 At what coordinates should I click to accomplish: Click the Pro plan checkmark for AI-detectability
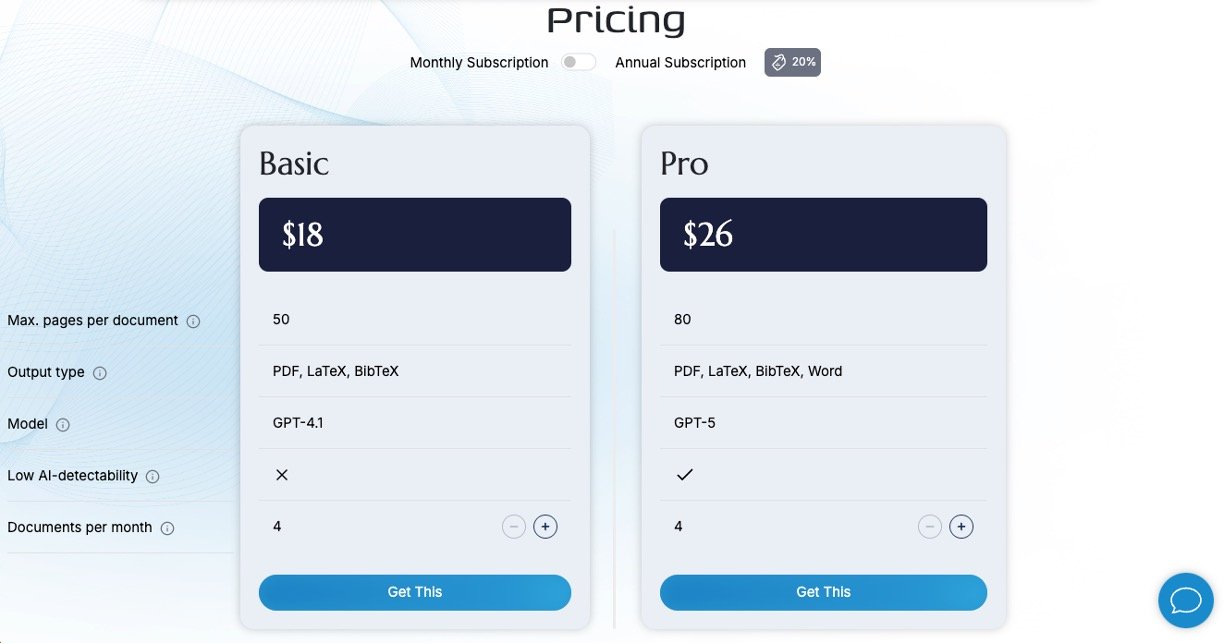[685, 475]
